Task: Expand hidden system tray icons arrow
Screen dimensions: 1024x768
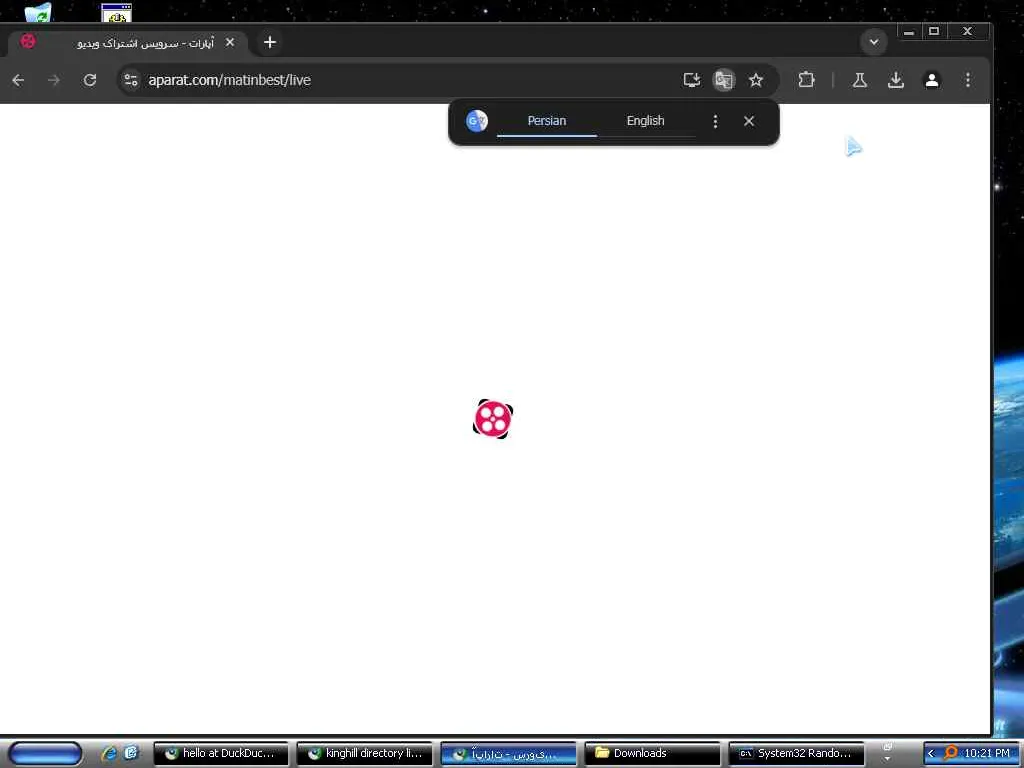Action: coord(931,754)
